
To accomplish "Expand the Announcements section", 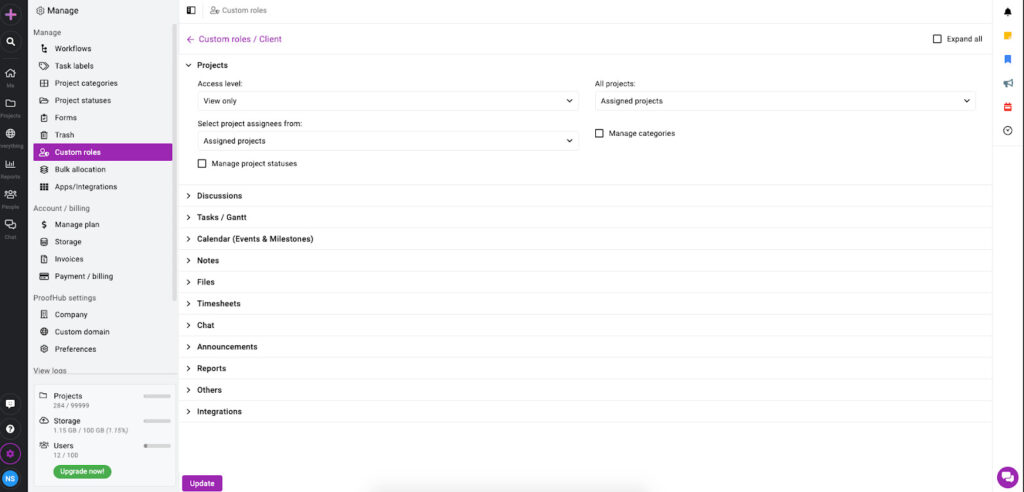I will (x=188, y=347).
